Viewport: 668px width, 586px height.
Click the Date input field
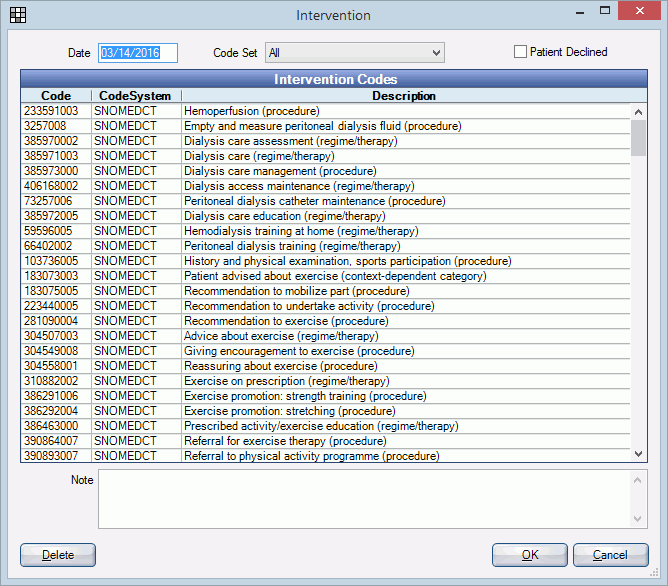coord(137,53)
